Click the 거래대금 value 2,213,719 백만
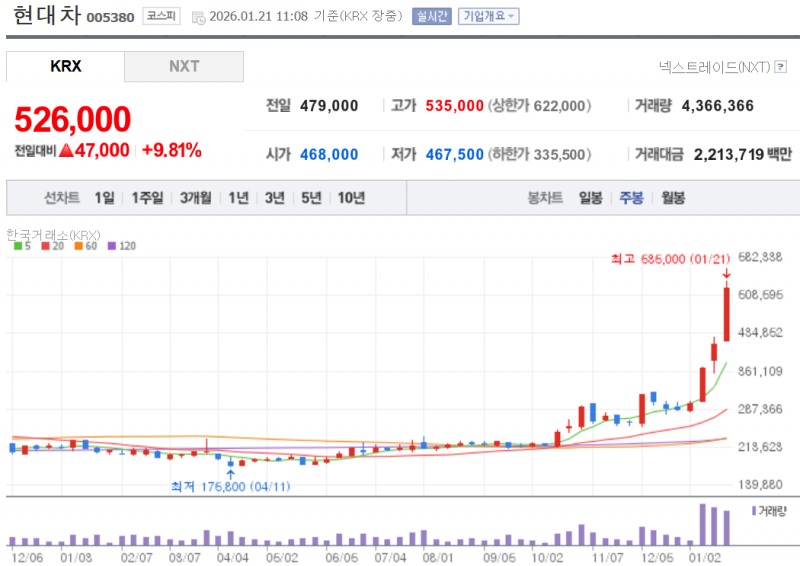800x566 pixels. [742, 154]
